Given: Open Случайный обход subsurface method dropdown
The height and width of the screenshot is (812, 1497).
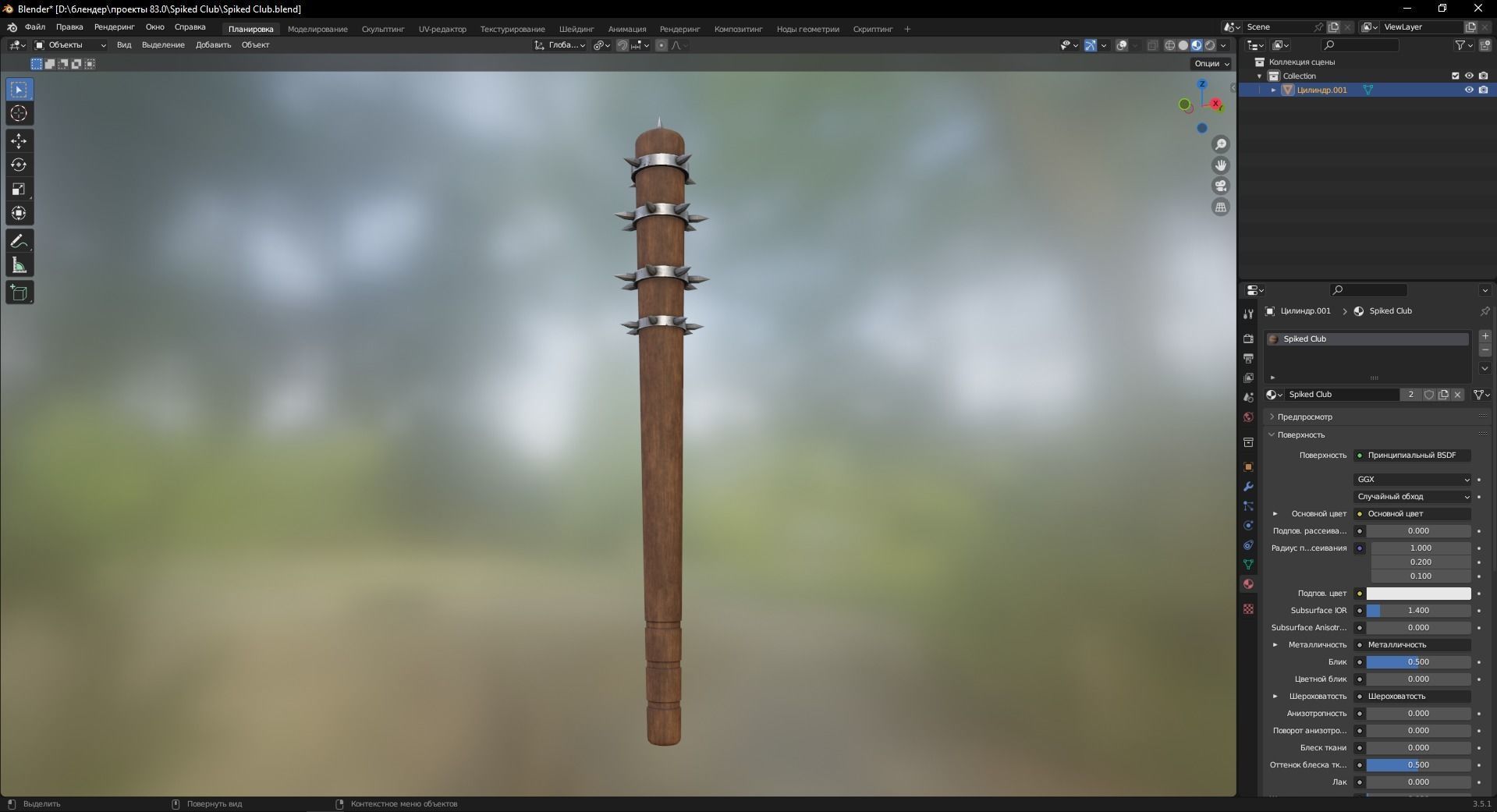Looking at the screenshot, I should pyautogui.click(x=1412, y=497).
